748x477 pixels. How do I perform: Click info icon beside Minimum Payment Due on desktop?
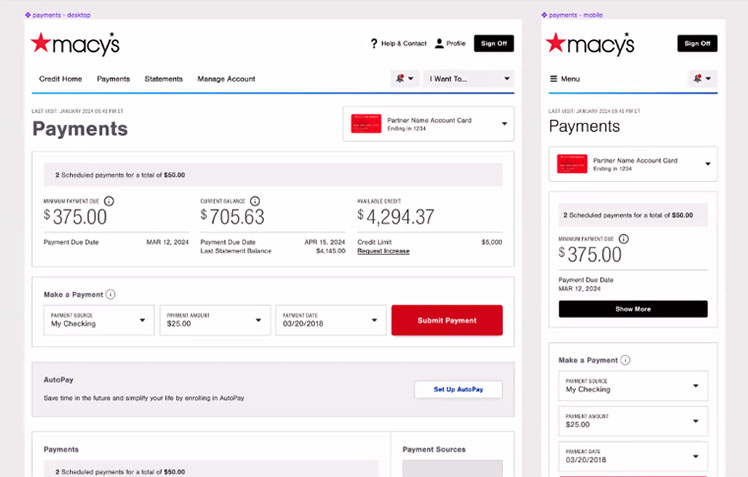click(109, 201)
